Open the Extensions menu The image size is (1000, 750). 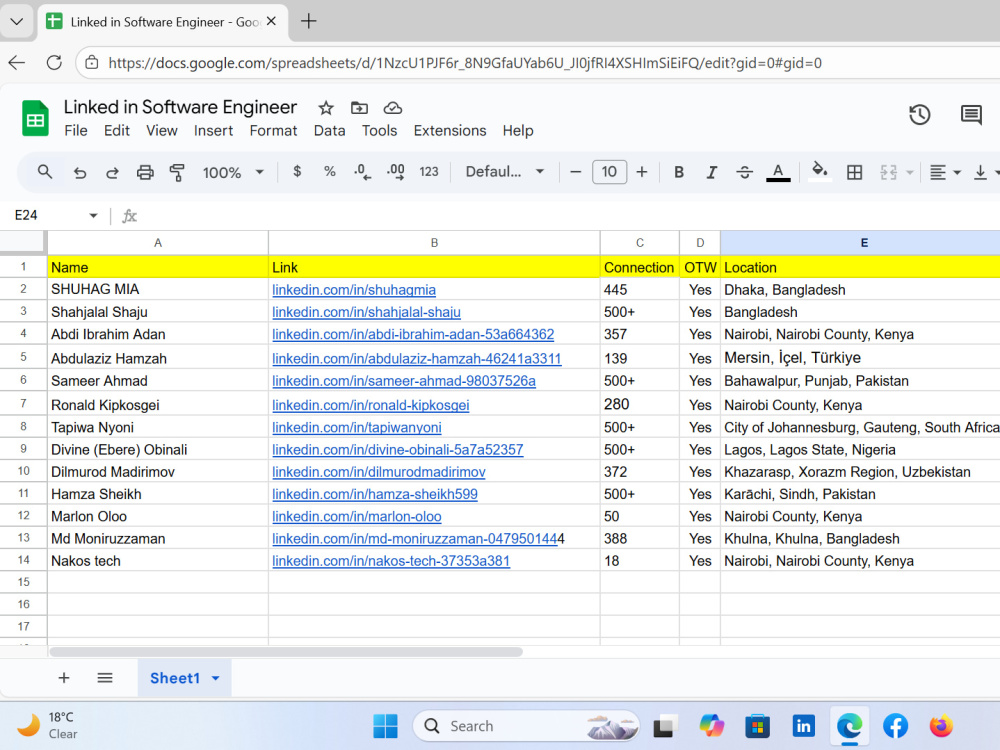[450, 131]
